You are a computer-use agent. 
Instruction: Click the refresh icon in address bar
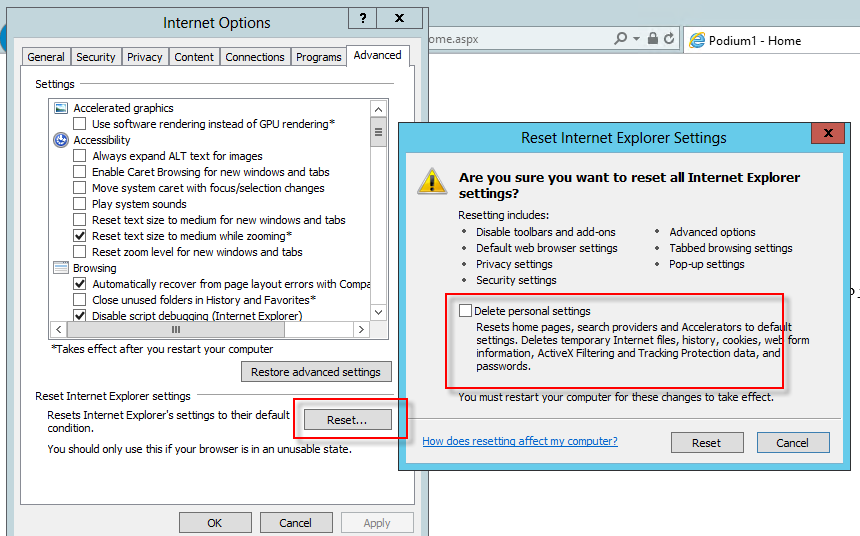click(x=669, y=38)
